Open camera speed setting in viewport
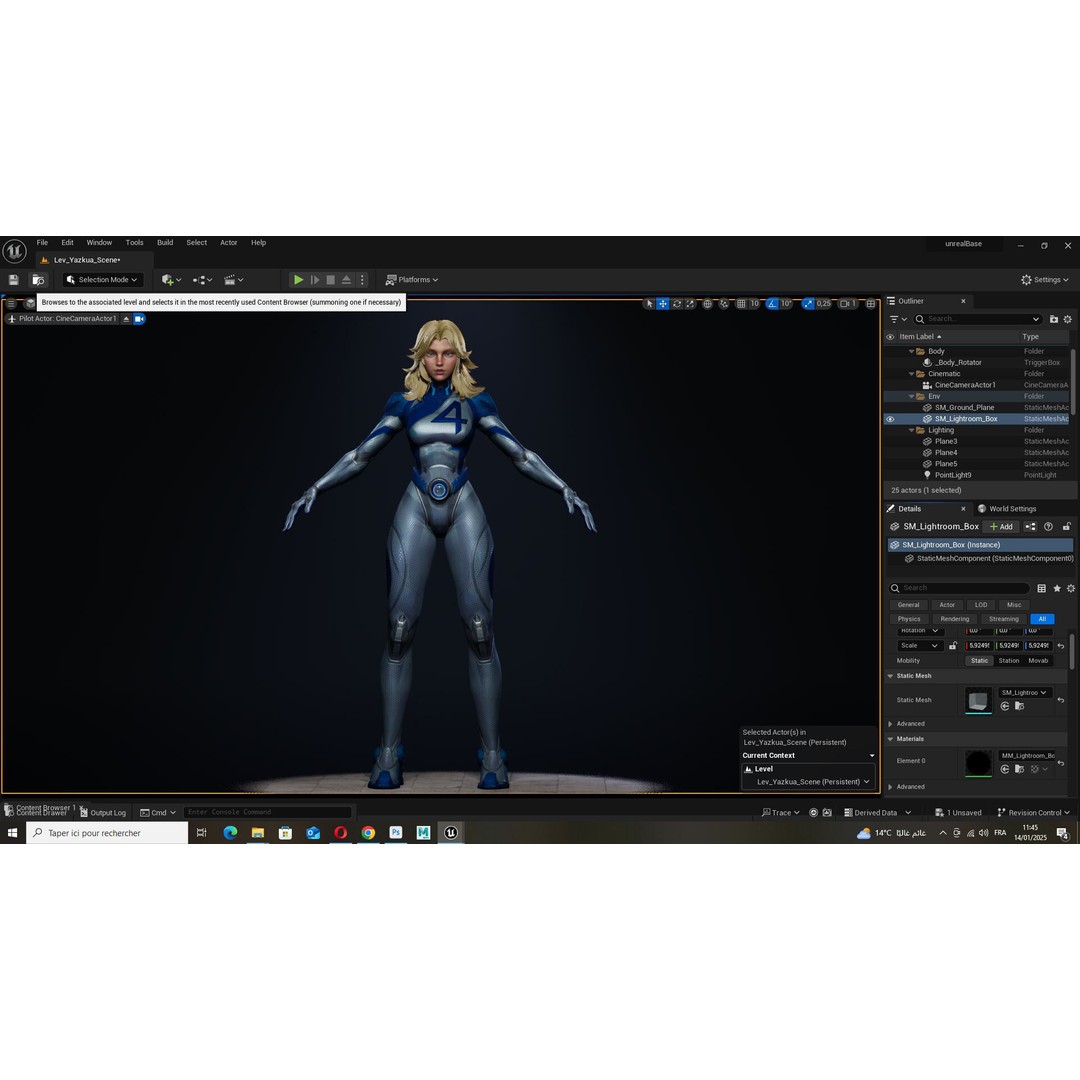Image resolution: width=1080 pixels, height=1080 pixels. click(x=848, y=304)
